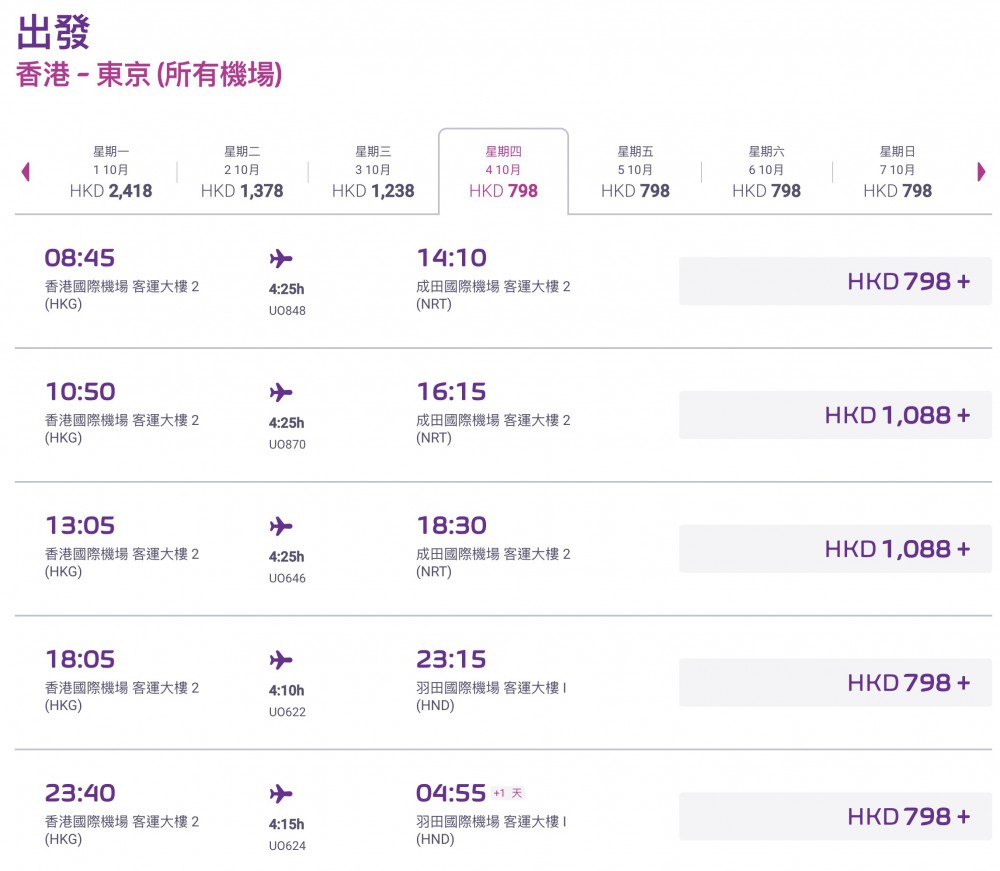Switch to Wednesday 3 Oct HKD 1,238 tab
Image resolution: width=1000 pixels, height=871 pixels.
373,172
